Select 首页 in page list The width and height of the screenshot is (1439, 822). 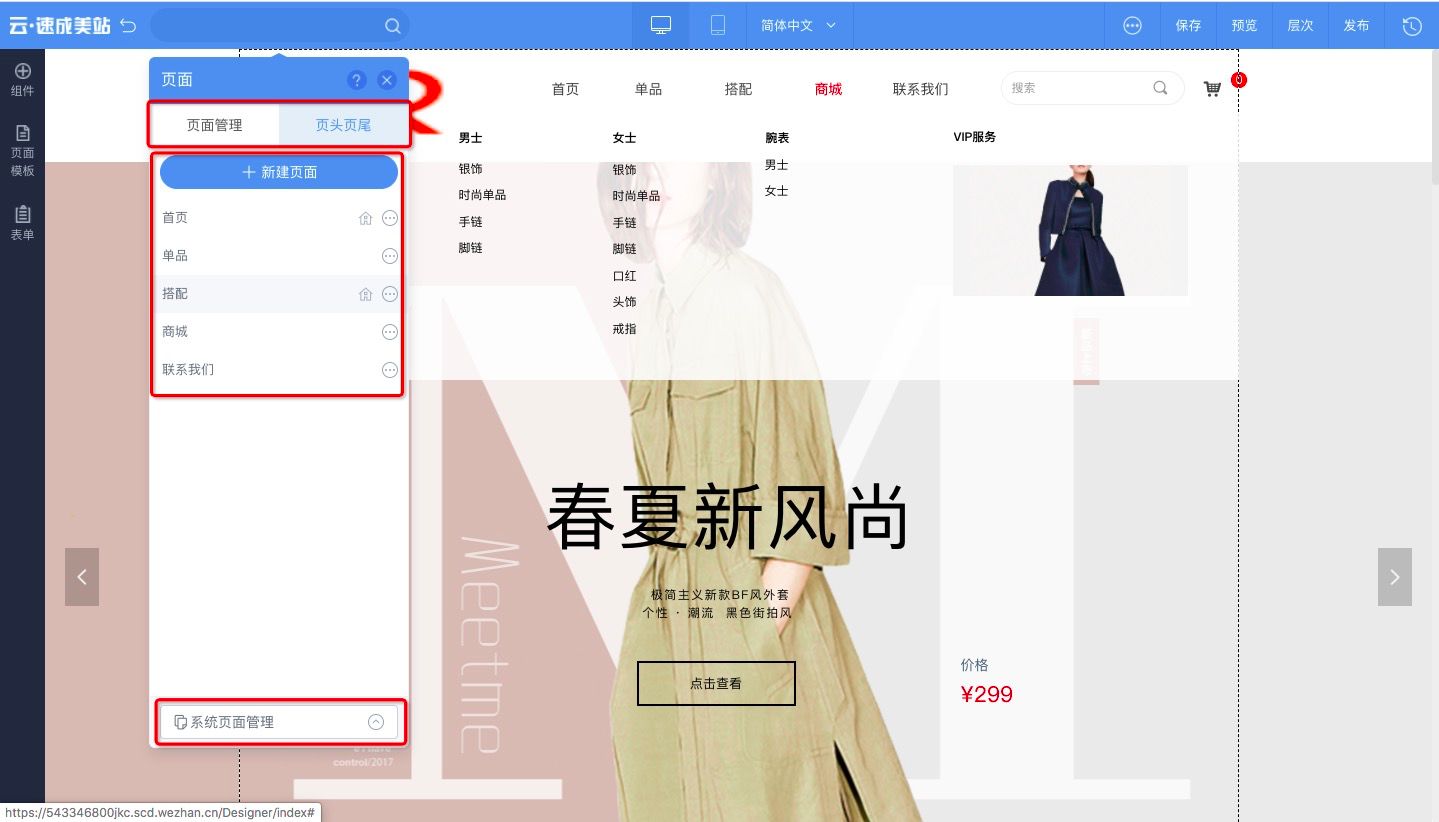pyautogui.click(x=175, y=218)
